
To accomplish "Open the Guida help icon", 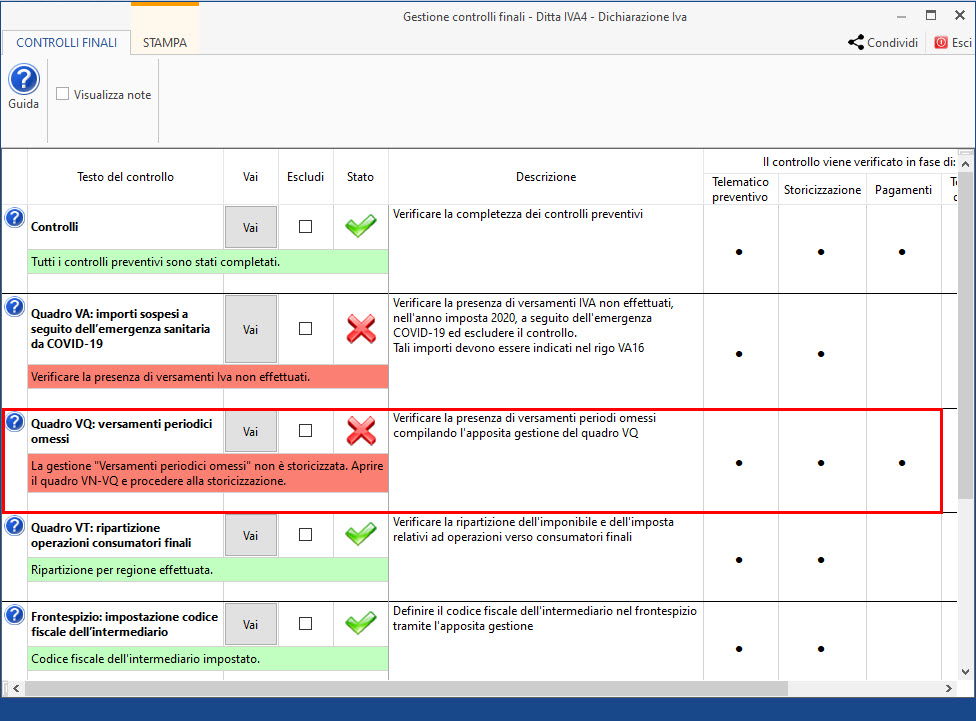I will click(x=23, y=80).
